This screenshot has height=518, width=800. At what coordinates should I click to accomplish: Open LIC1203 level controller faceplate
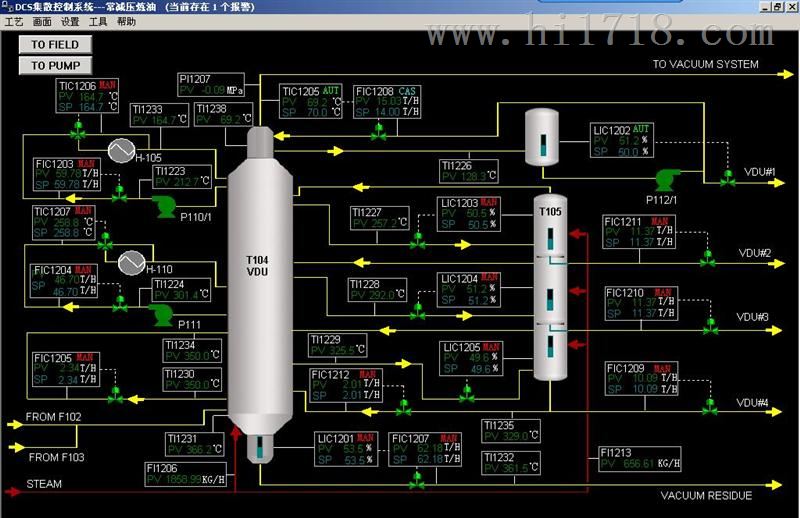[468, 214]
